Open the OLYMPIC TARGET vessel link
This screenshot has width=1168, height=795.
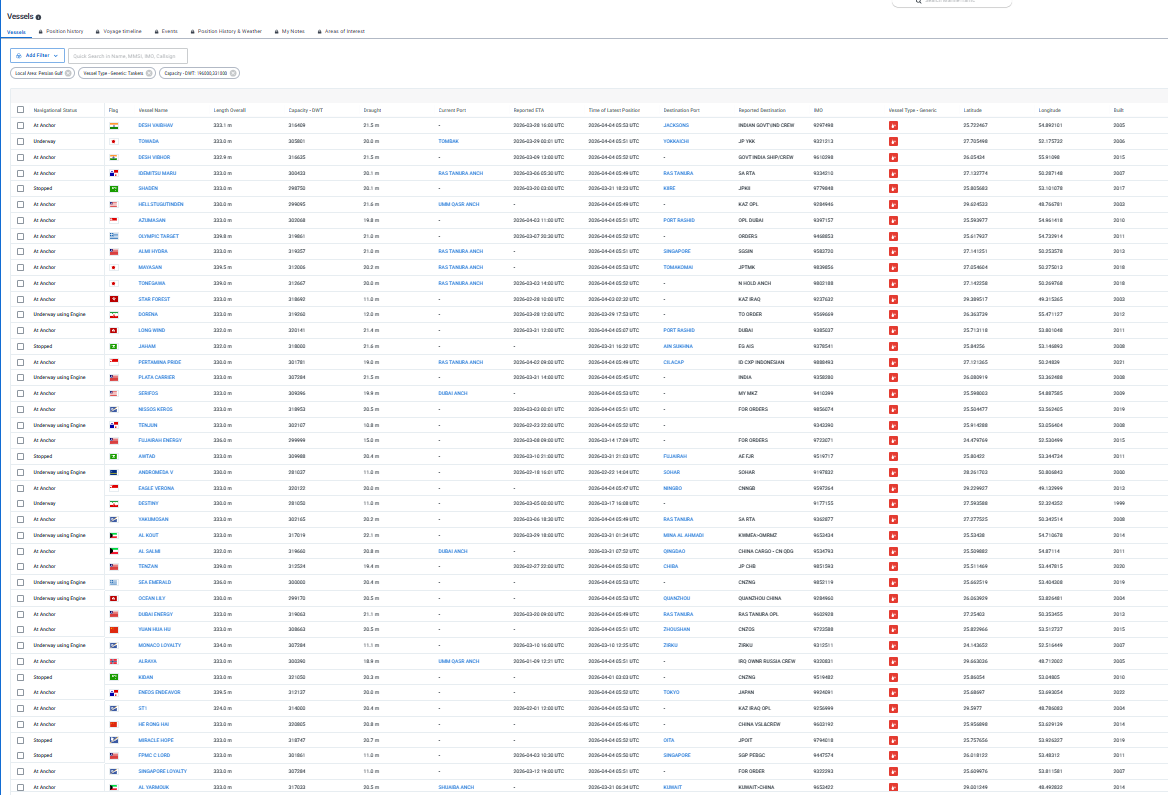(x=160, y=235)
